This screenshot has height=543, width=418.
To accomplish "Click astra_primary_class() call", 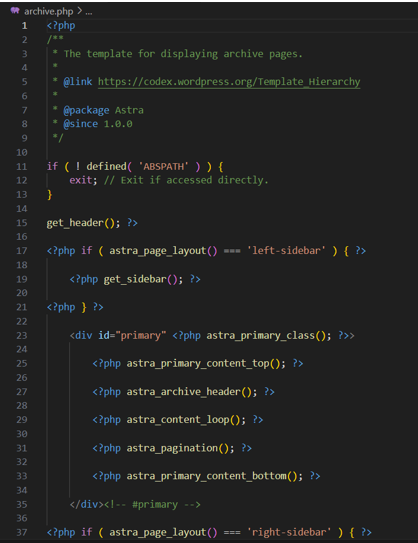I will pyautogui.click(x=266, y=336).
